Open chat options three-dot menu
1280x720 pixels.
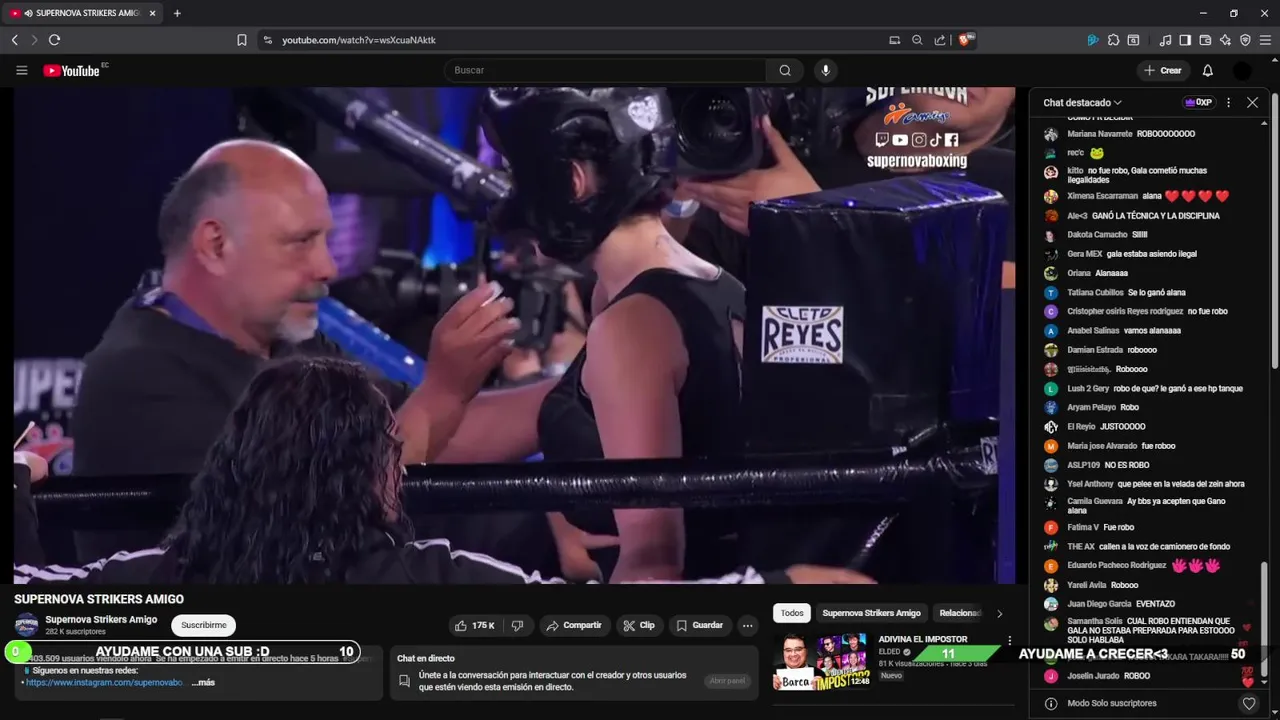point(1229,102)
